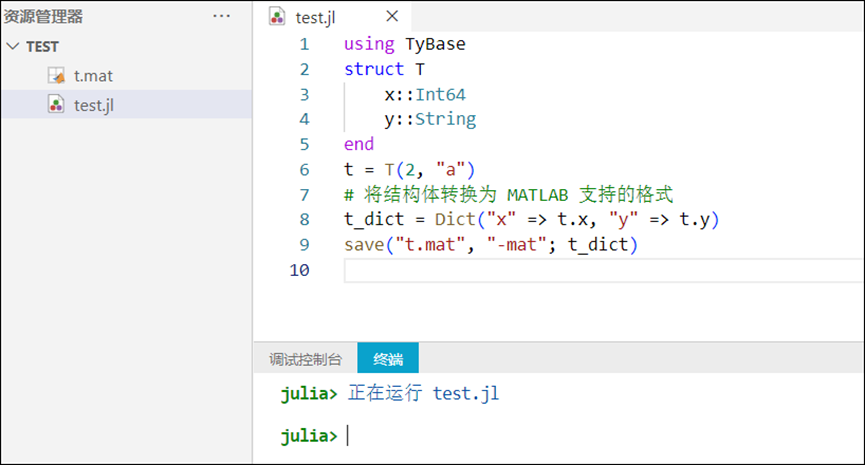Select the TEST folder name in explorer

click(x=42, y=47)
